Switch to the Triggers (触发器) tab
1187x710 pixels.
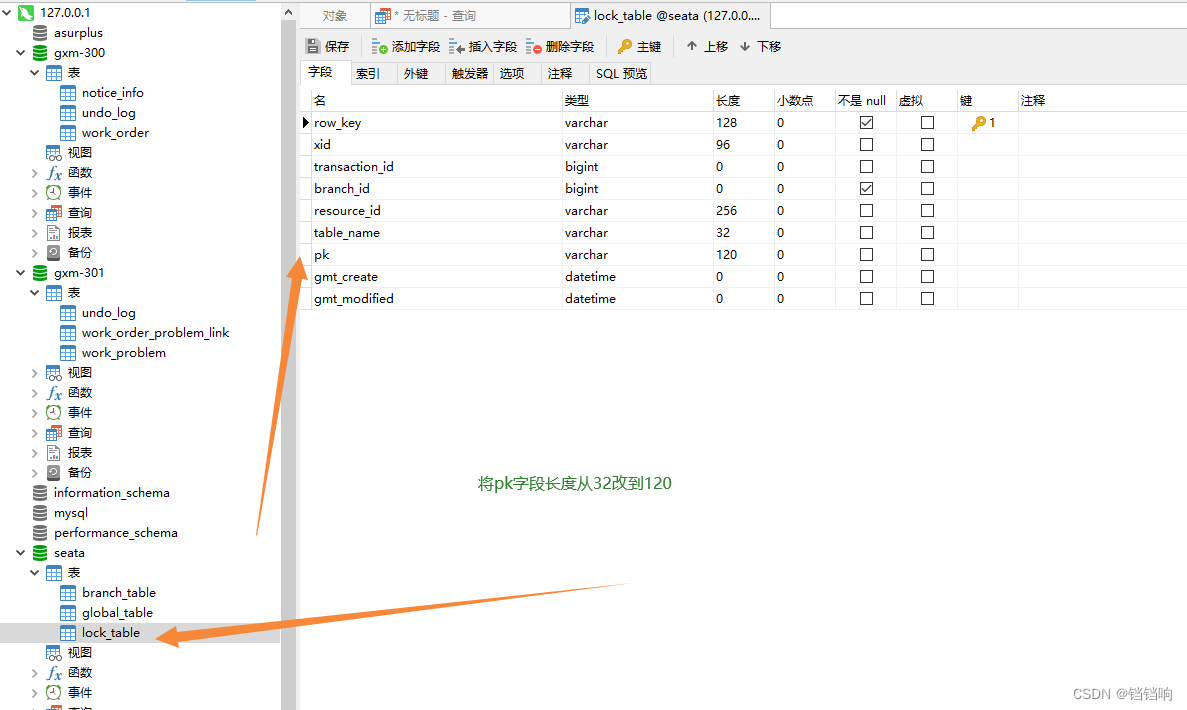click(469, 73)
